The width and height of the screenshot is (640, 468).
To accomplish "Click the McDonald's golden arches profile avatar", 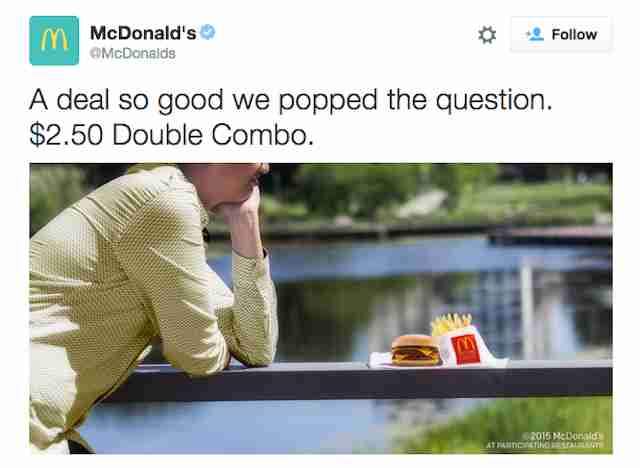I will point(54,40).
